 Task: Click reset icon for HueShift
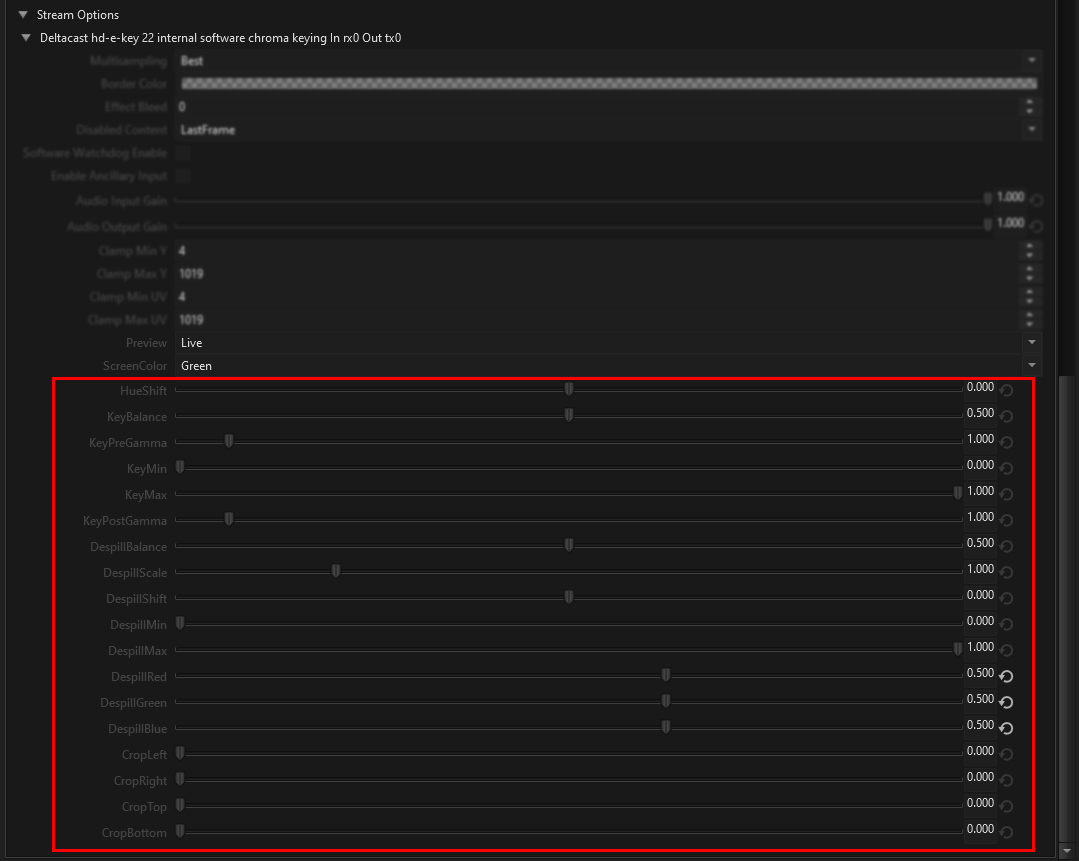pyautogui.click(x=1007, y=390)
